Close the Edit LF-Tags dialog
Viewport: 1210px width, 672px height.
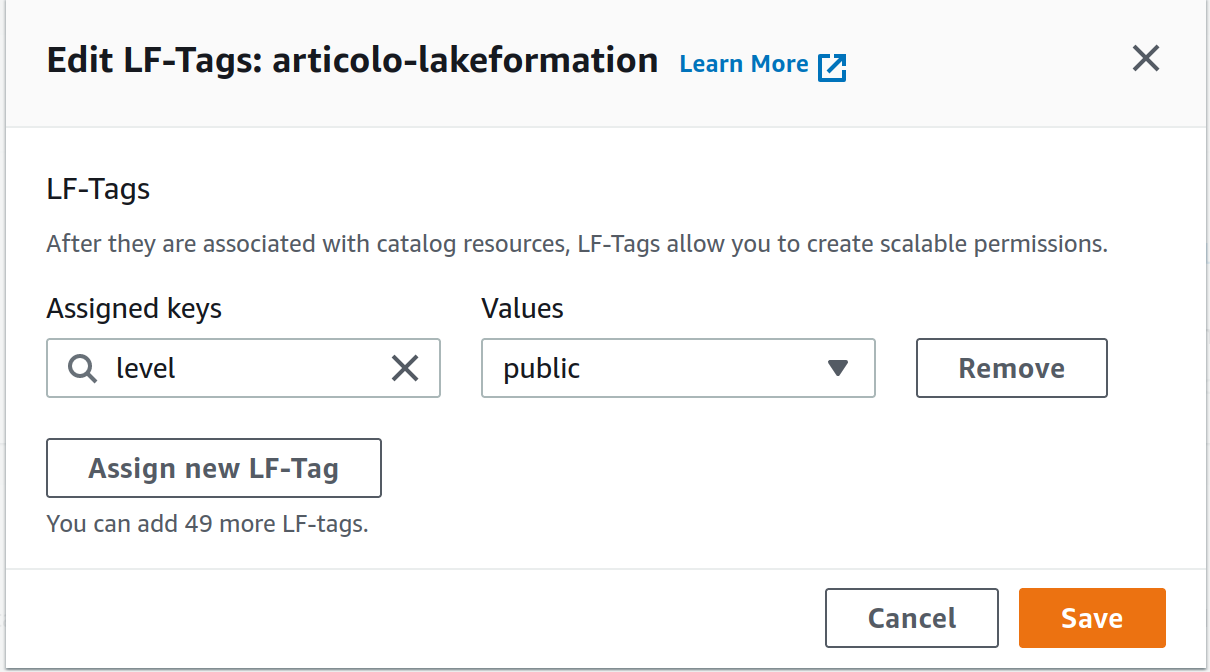coord(1145,59)
